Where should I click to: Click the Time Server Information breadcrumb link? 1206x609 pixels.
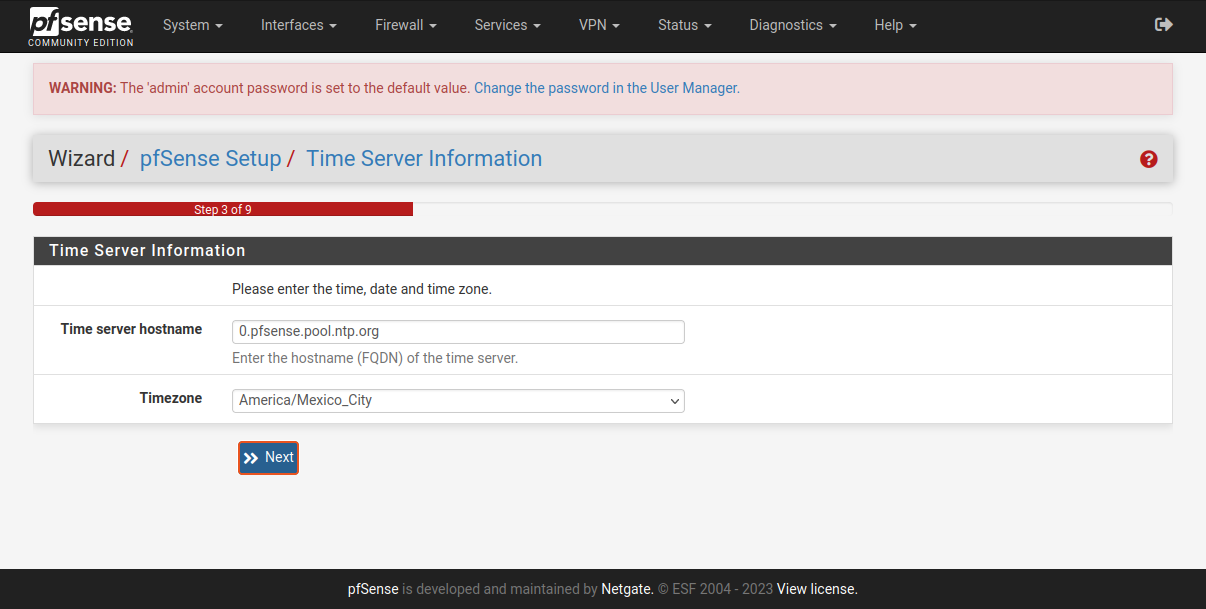click(x=424, y=158)
